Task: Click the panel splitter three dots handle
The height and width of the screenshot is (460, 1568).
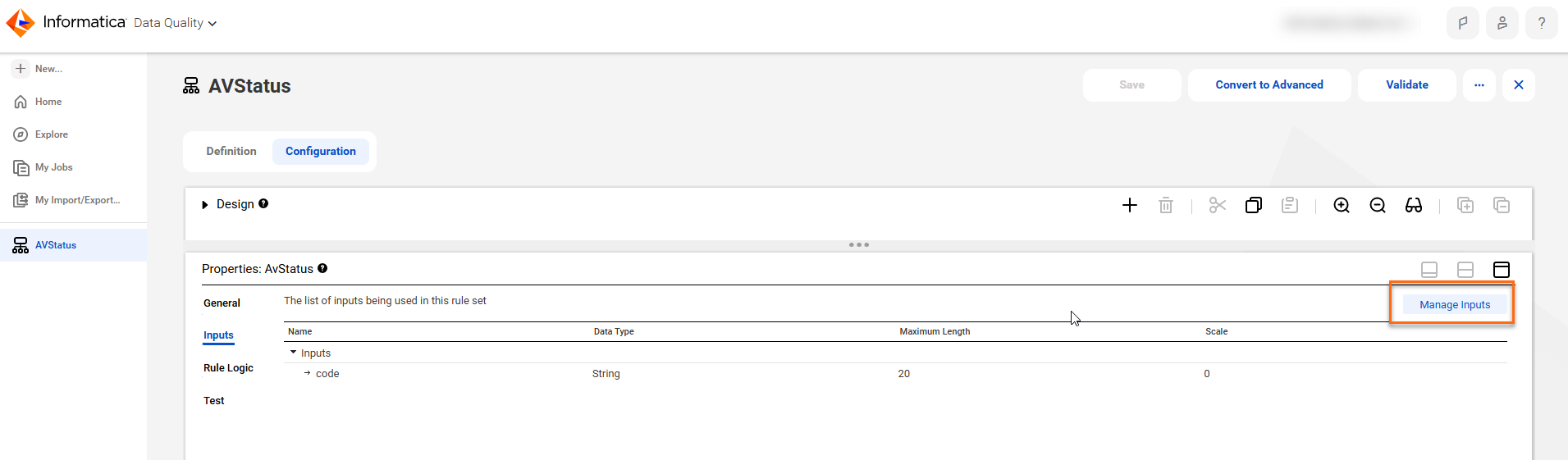Action: (x=858, y=245)
